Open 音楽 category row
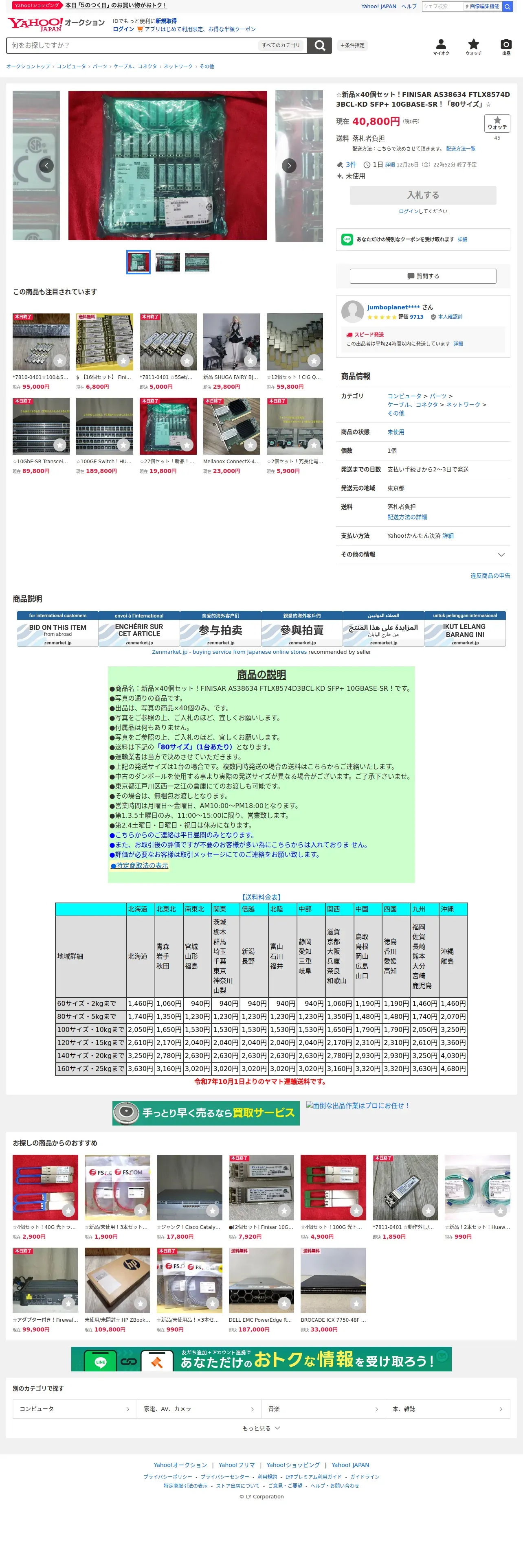Screen dimensions: 523x1568 coord(323,1408)
